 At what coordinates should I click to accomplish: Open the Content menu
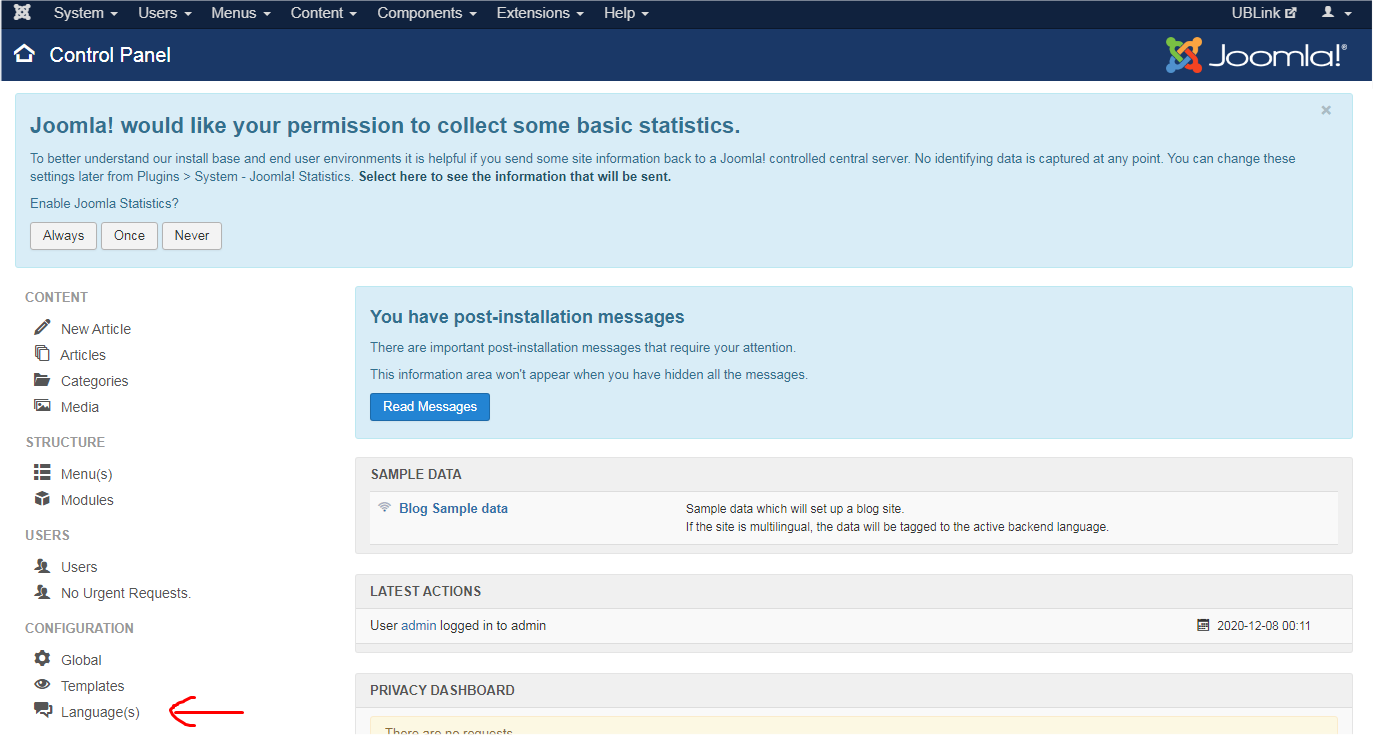point(323,13)
